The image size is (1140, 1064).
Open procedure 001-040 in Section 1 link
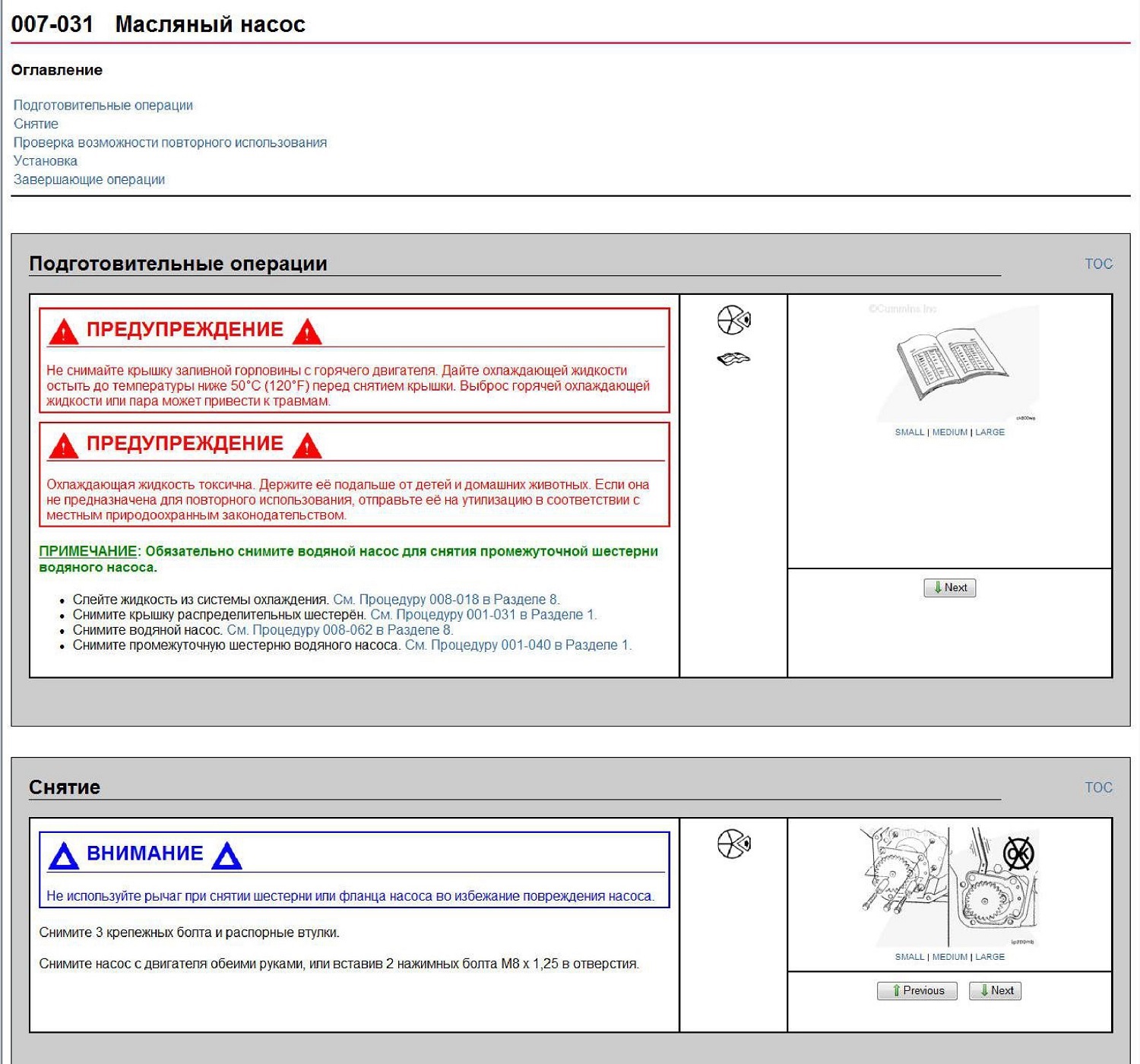tap(518, 645)
